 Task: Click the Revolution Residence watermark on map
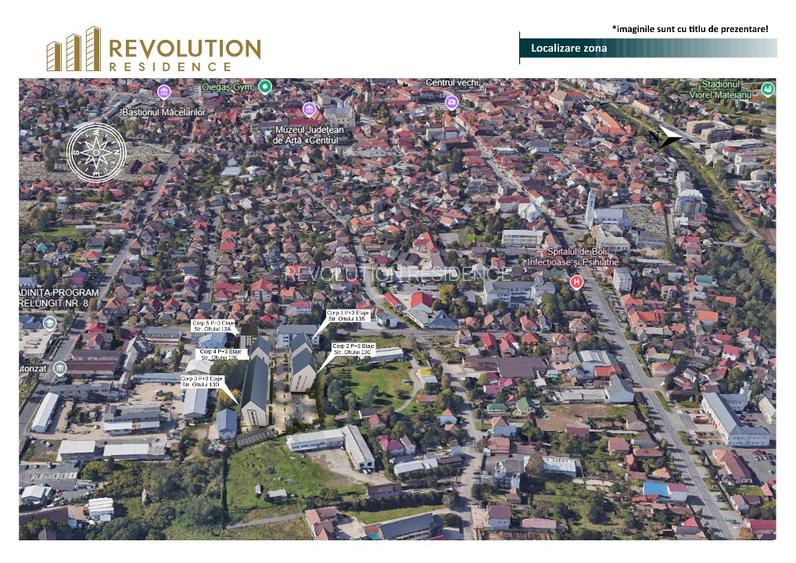[x=398, y=273]
